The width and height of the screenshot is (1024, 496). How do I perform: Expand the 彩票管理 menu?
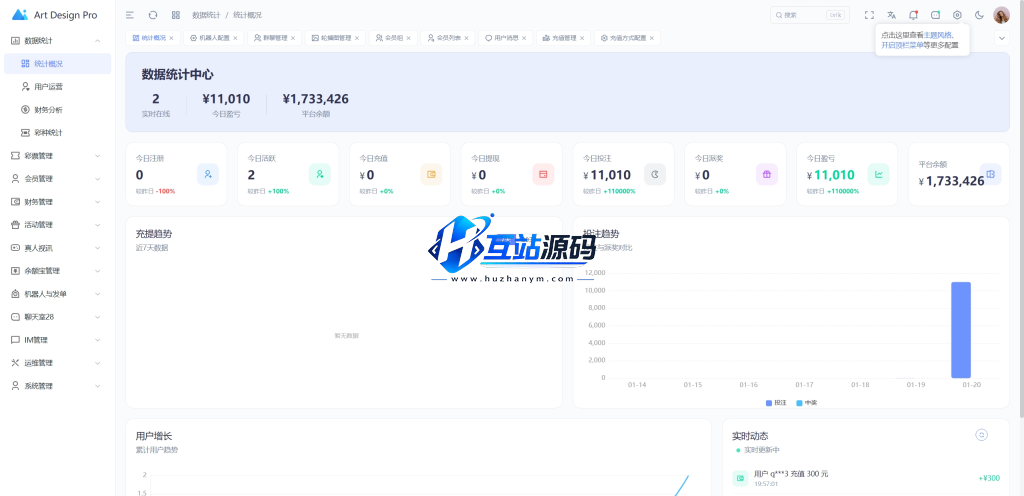[57, 155]
